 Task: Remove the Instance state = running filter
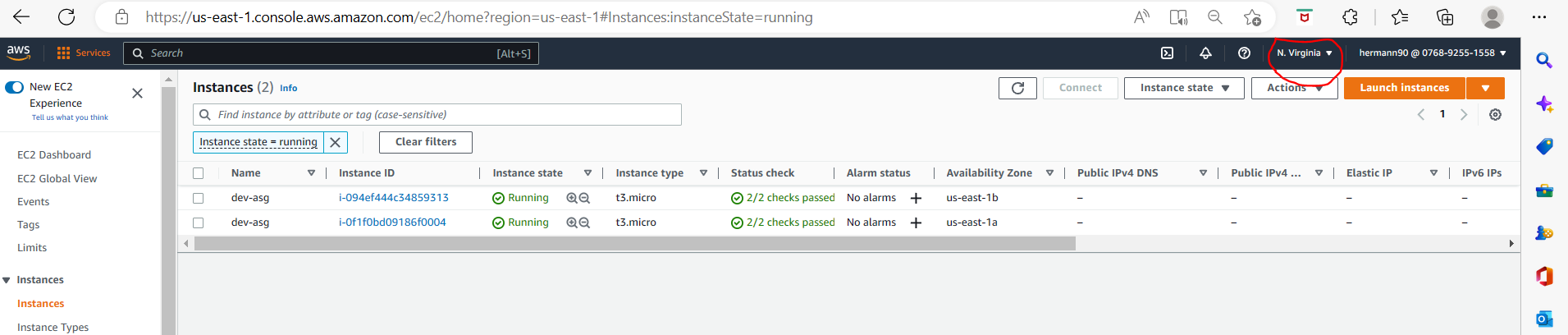click(335, 142)
